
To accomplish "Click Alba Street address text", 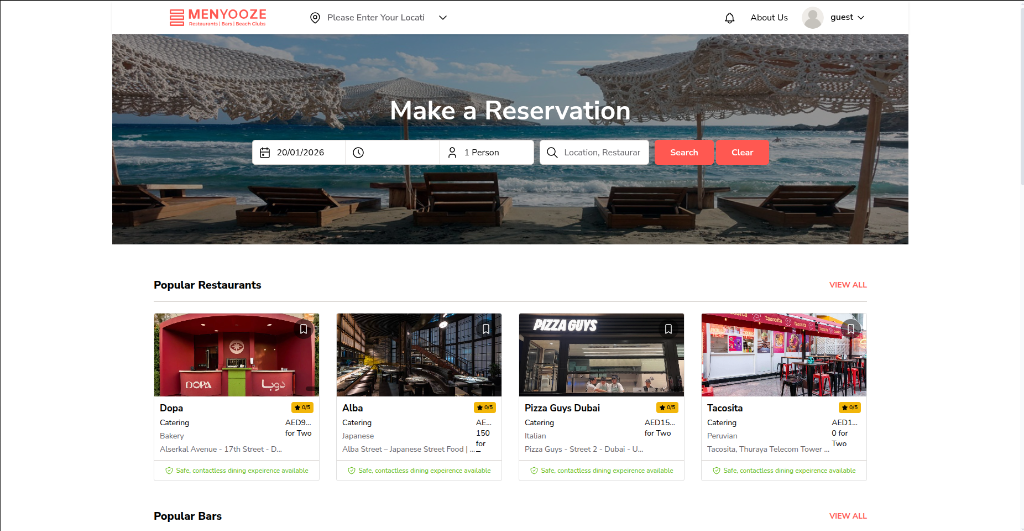I will (x=408, y=449).
